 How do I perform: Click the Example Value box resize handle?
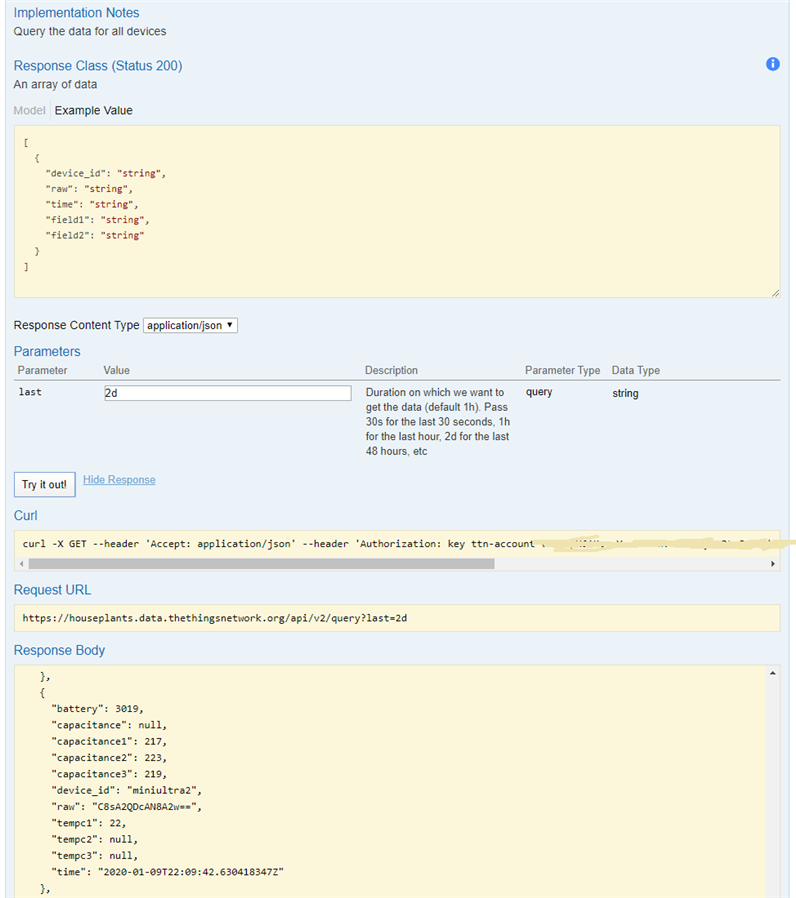(775, 292)
